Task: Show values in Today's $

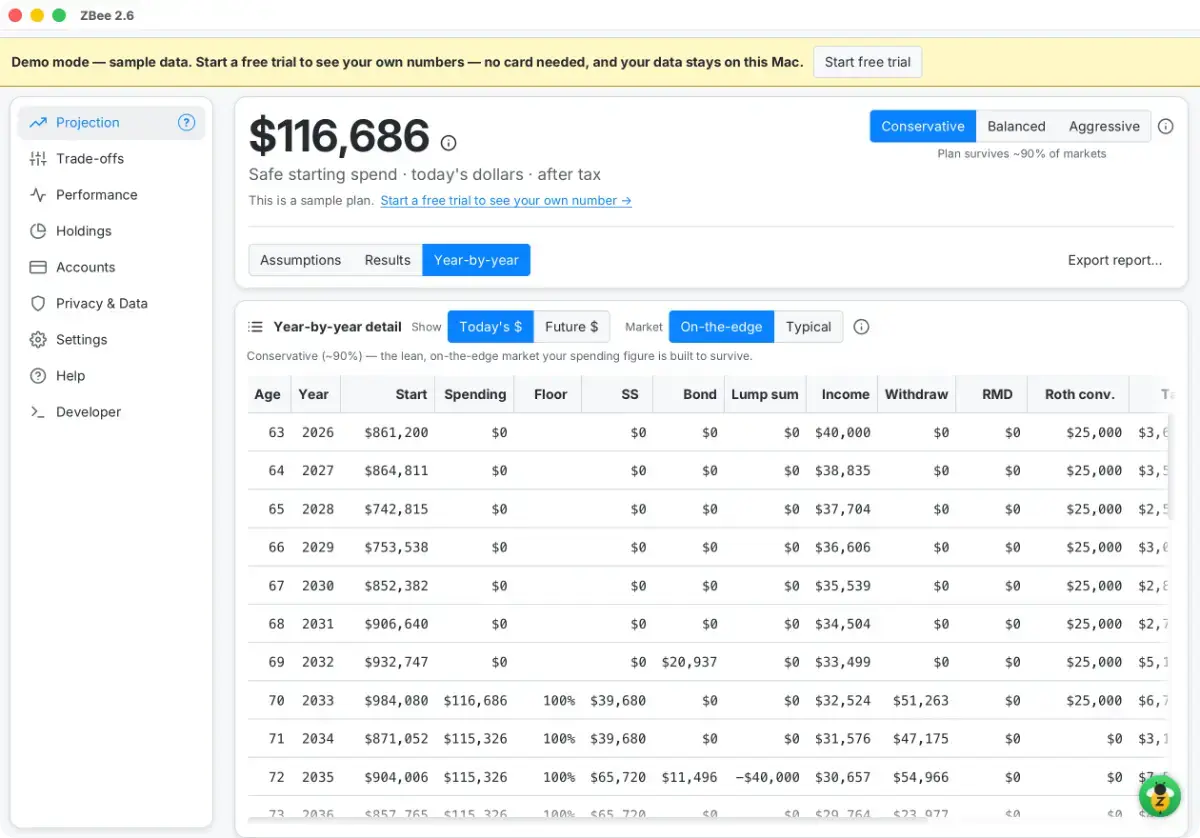Action: tap(490, 327)
